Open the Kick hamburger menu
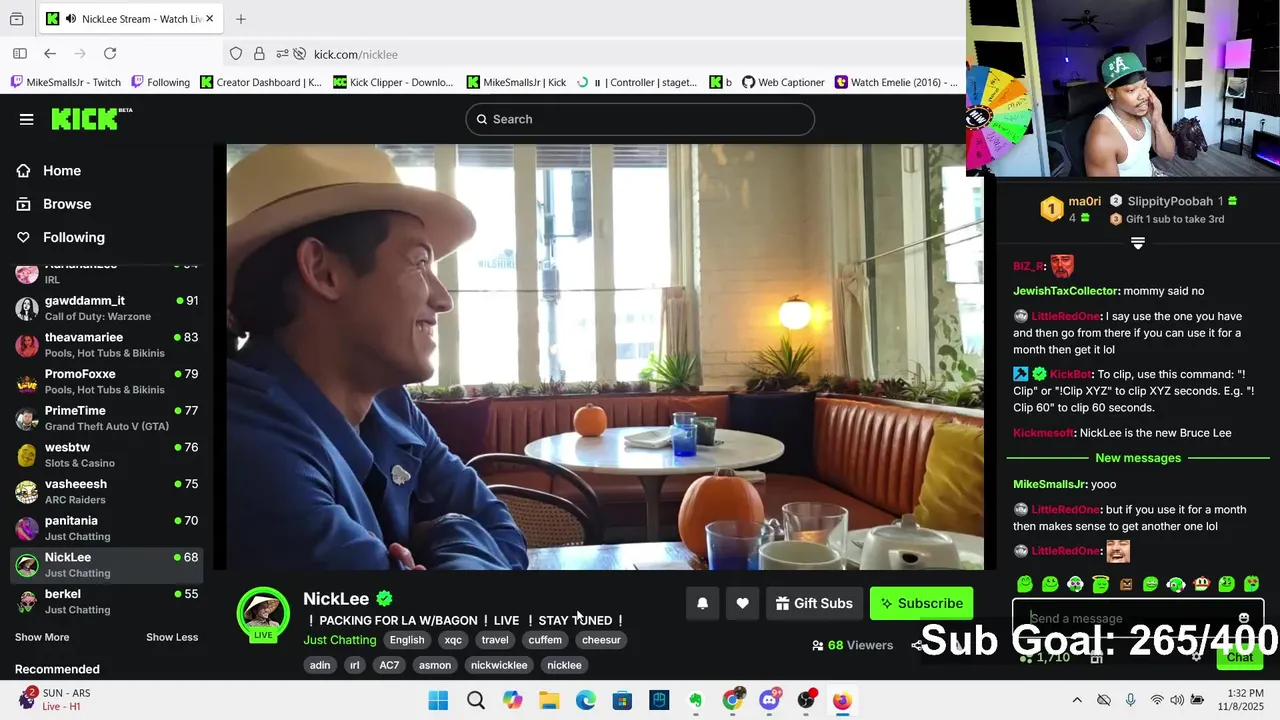This screenshot has width=1280, height=720. point(26,119)
